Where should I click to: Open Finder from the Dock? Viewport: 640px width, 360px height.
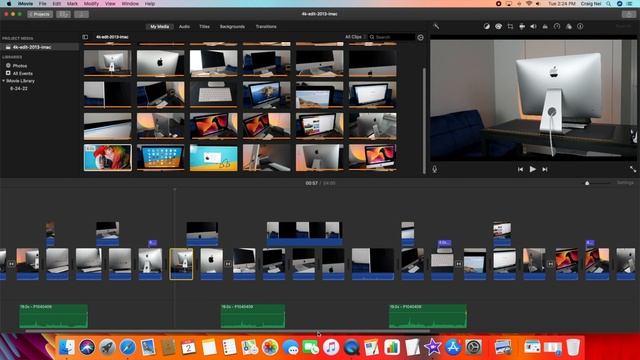[x=67, y=347]
